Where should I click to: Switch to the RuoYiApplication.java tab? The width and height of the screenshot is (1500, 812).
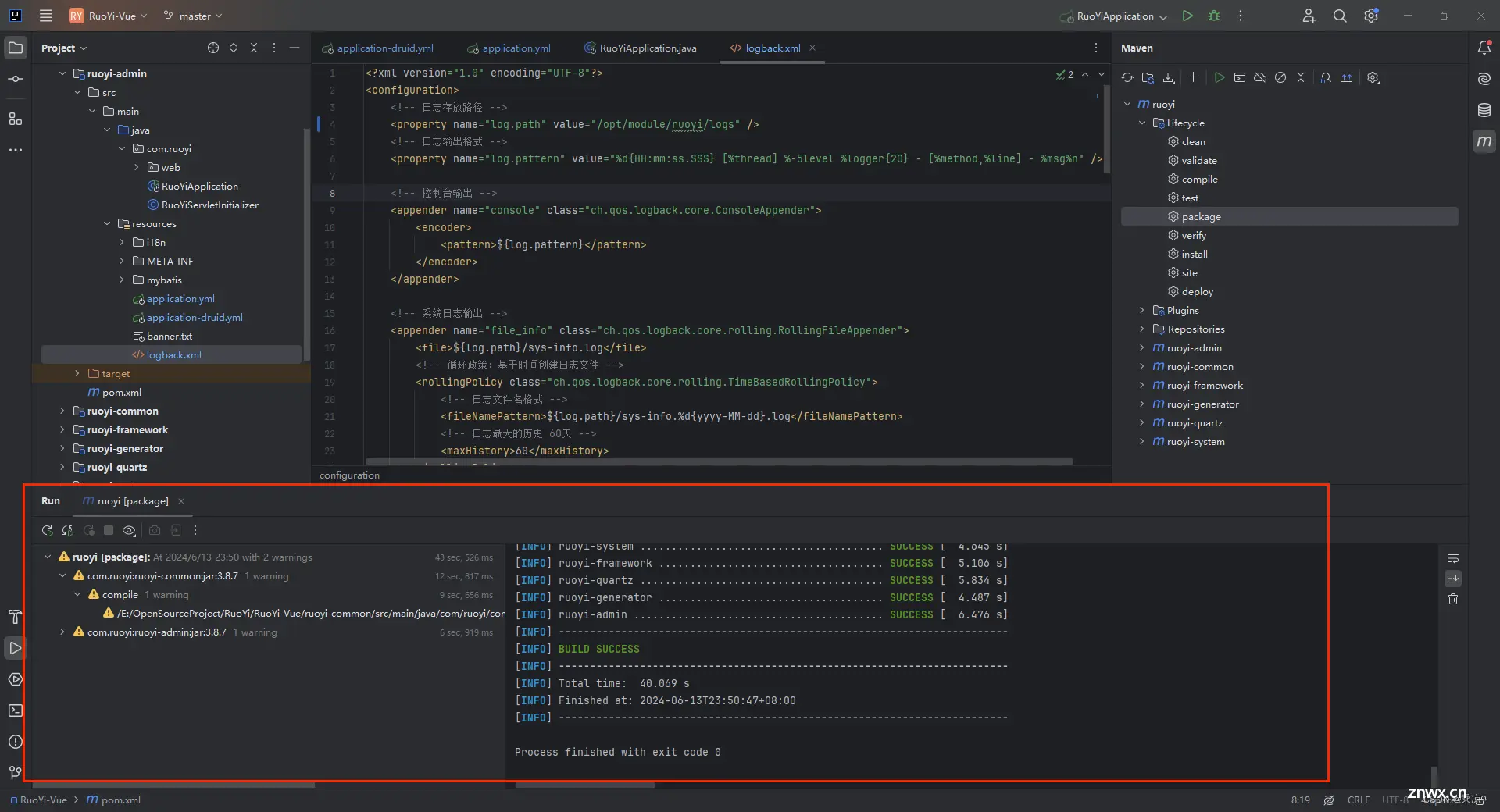pyautogui.click(x=640, y=48)
